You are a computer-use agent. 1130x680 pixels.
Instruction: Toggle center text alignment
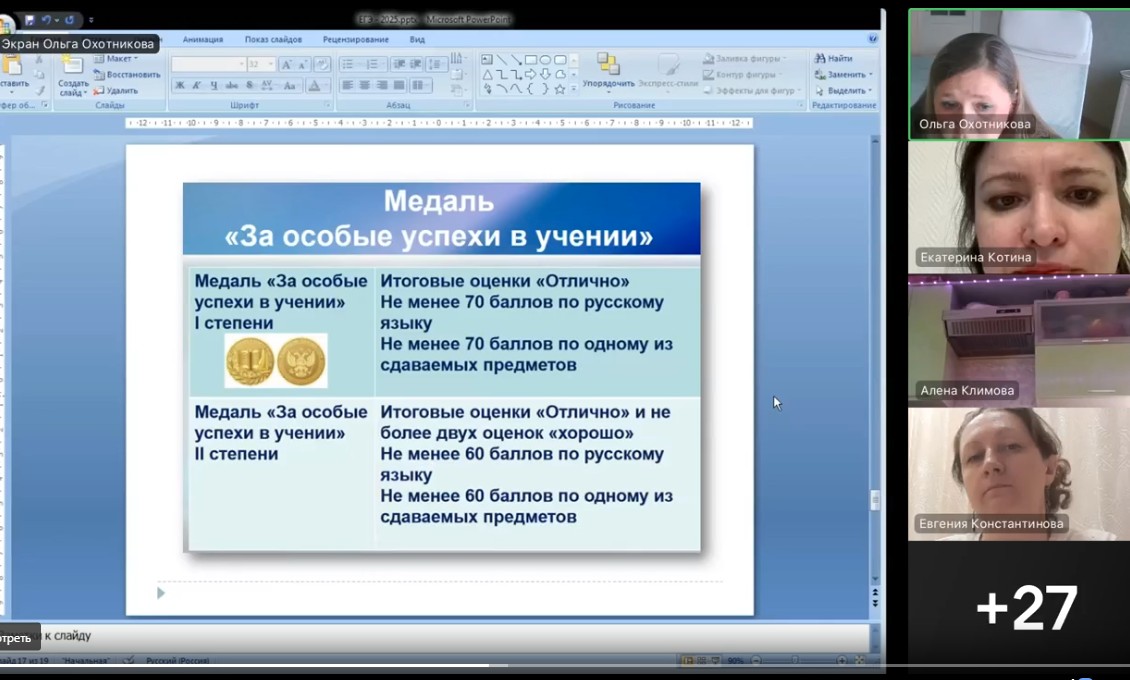(x=365, y=86)
